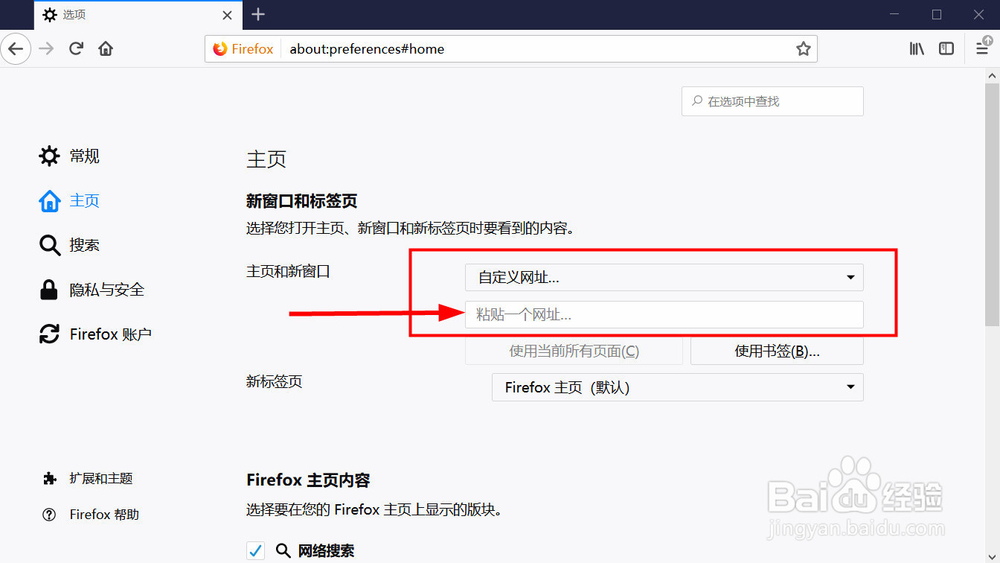Click the 网络搜索 magnifier label

tap(315, 550)
